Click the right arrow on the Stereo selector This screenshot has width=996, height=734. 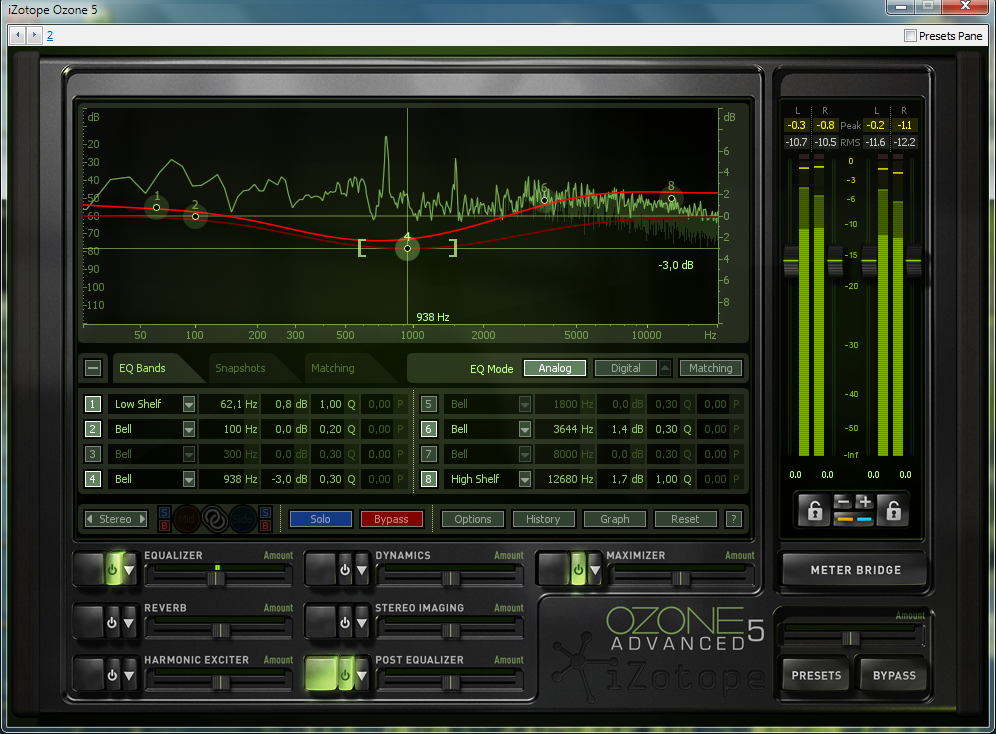coord(142,519)
